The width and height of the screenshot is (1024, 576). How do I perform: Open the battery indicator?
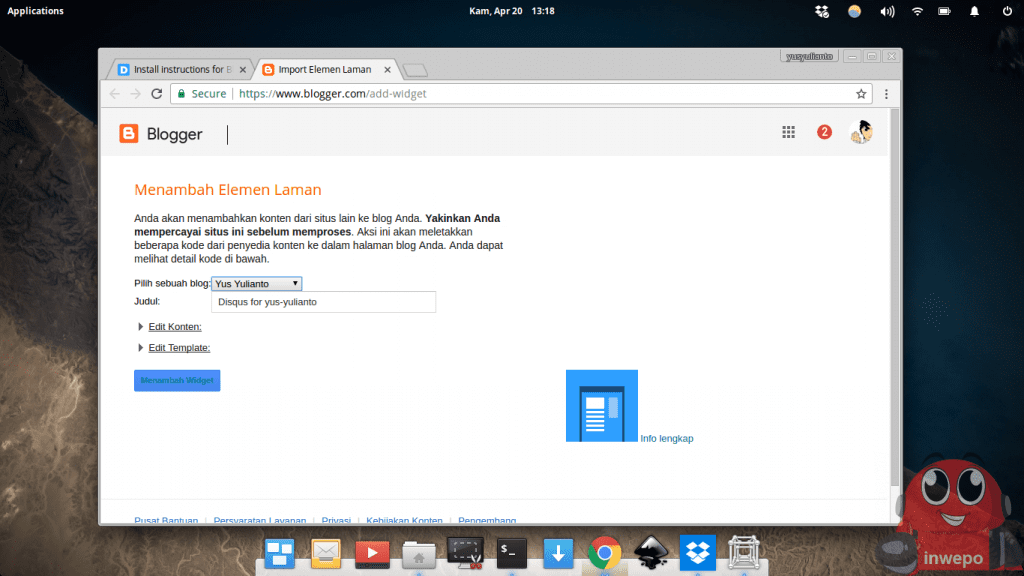944,11
